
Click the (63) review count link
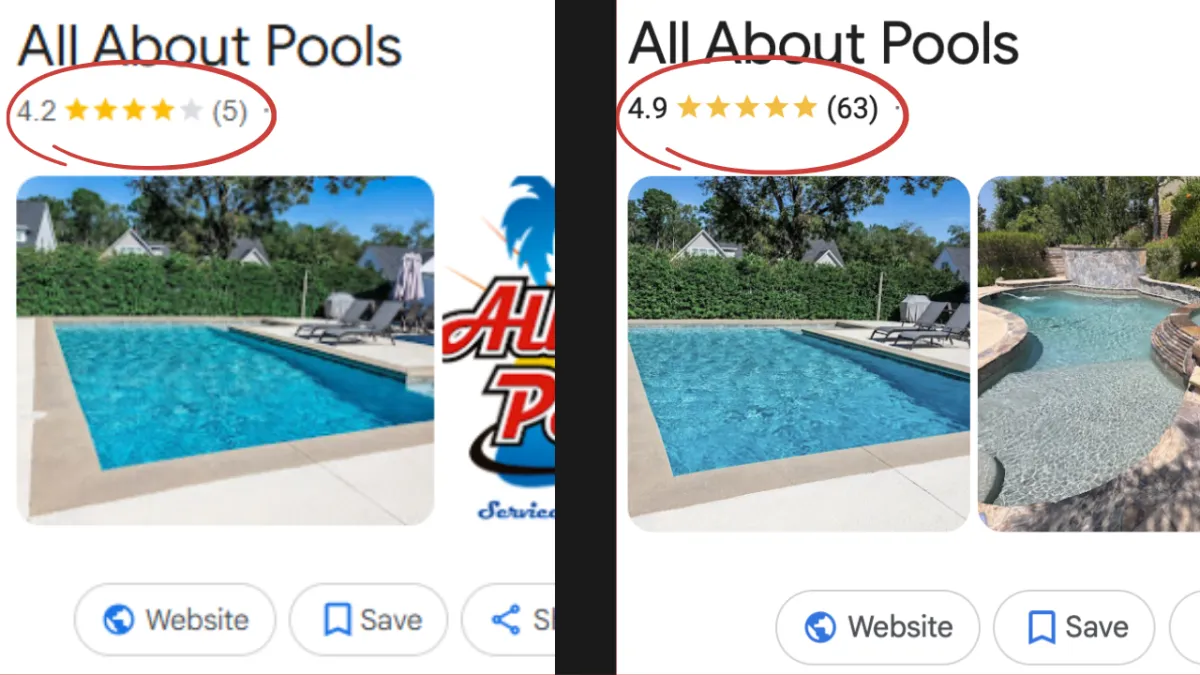pyautogui.click(x=852, y=108)
